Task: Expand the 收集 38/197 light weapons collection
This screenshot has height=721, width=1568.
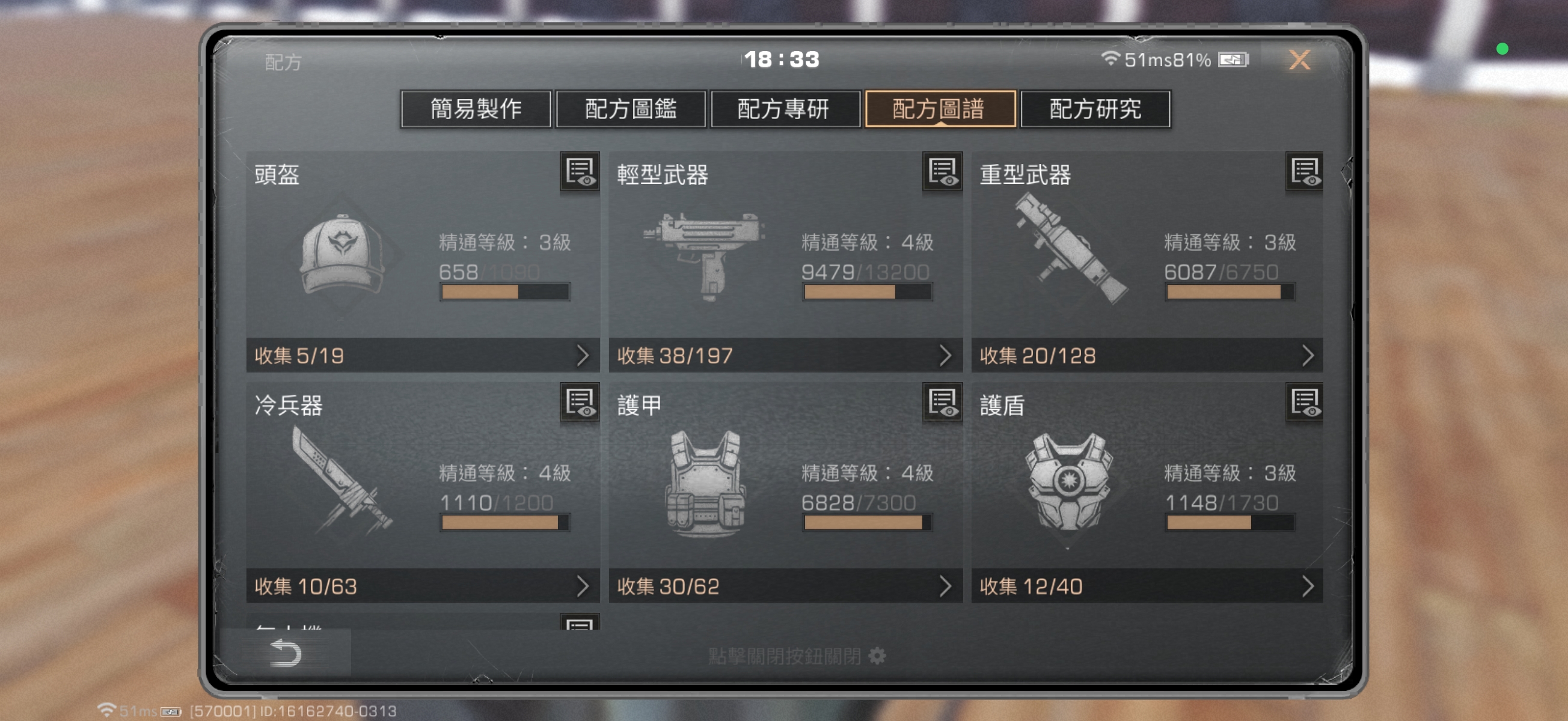Action: pyautogui.click(x=785, y=355)
